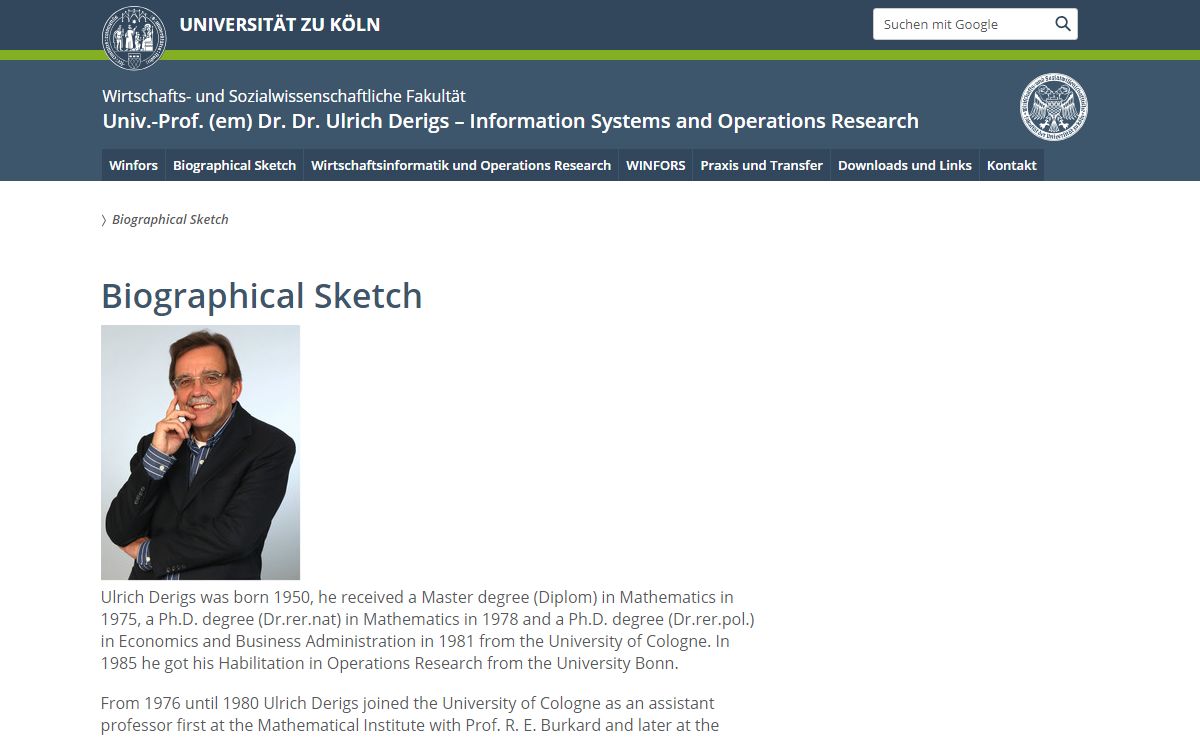Screen dimensions: 1200x740
Task: Click the breadcrumb chevron before Biographical Sketch
Action: point(104,220)
